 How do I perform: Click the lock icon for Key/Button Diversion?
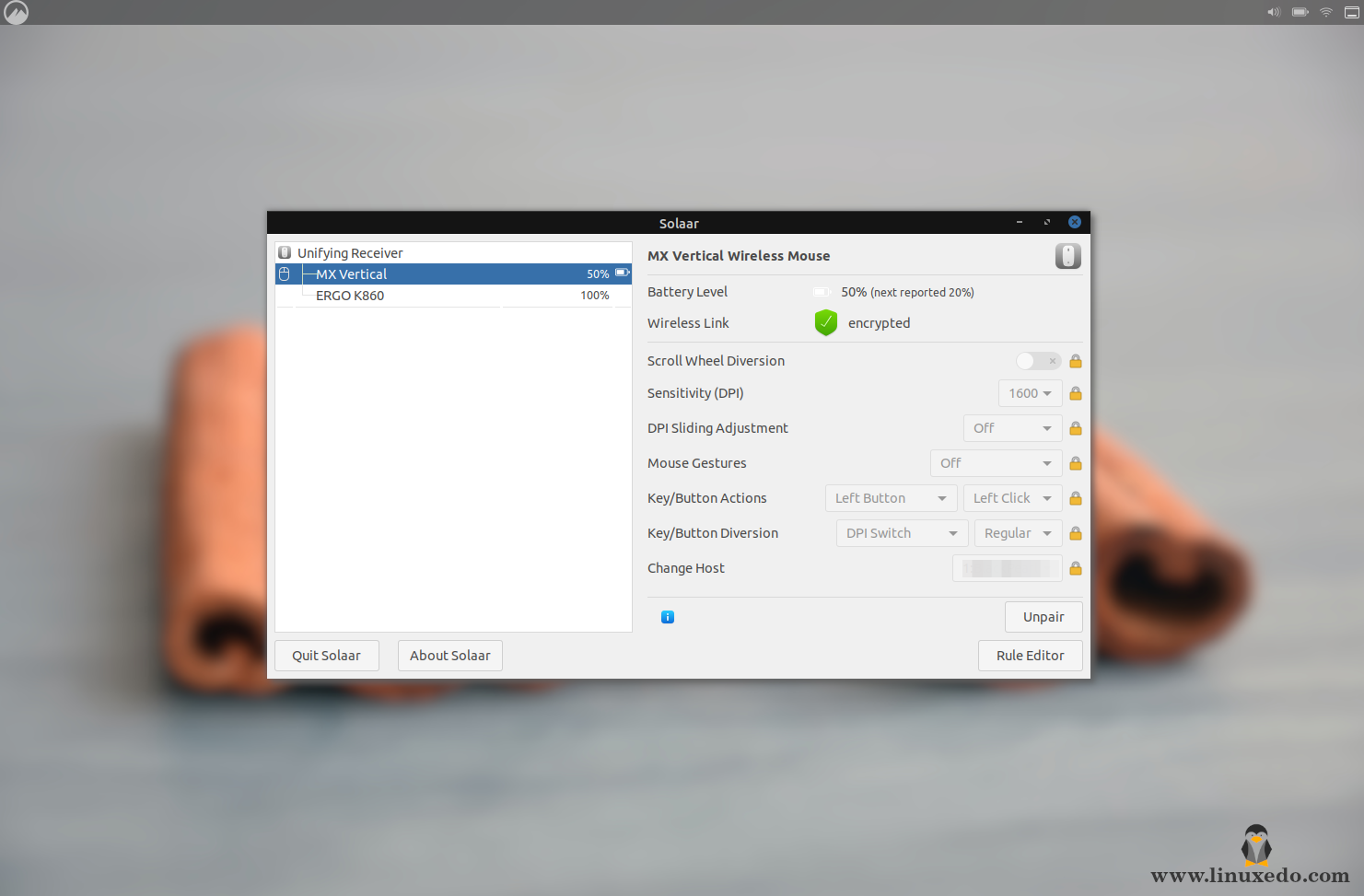point(1075,533)
